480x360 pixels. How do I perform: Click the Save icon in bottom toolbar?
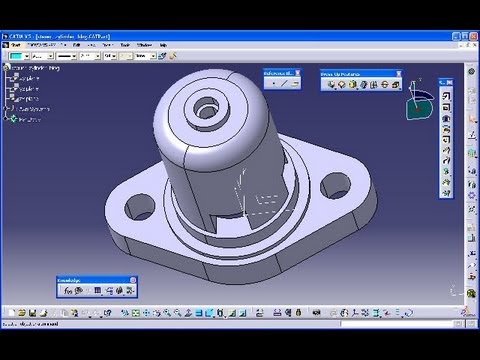click(32, 313)
